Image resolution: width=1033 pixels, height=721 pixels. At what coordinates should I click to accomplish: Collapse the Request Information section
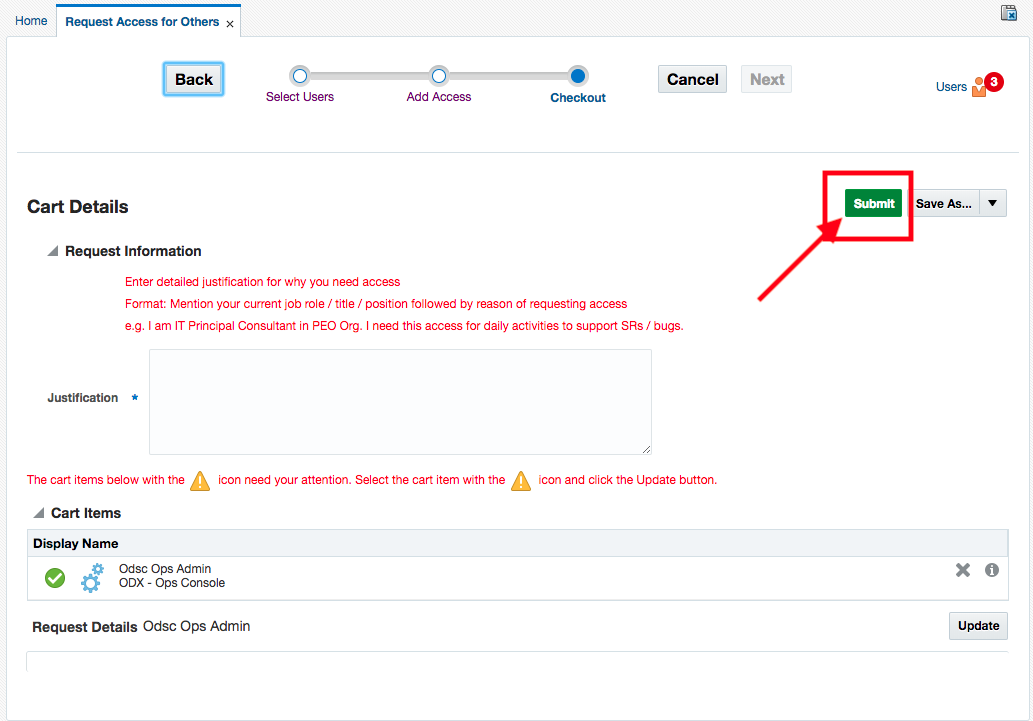(52, 252)
